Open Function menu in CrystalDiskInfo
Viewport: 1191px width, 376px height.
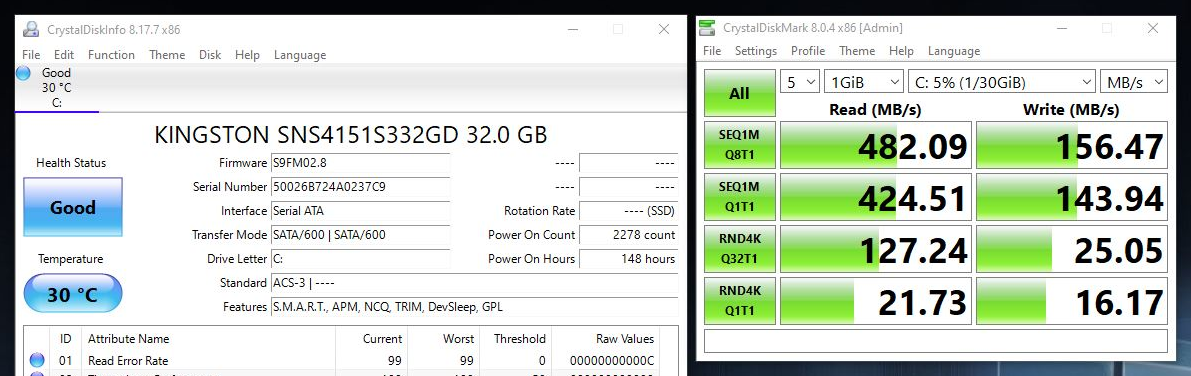pyautogui.click(x=111, y=55)
